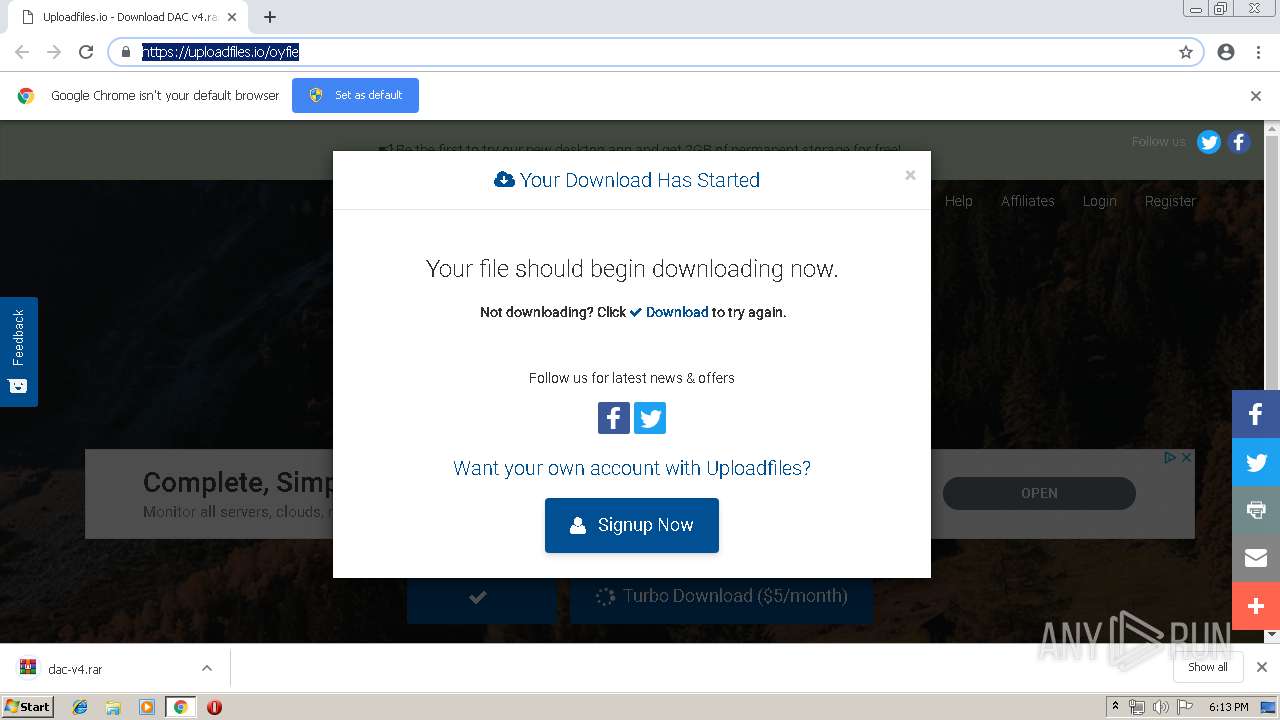Click the print share side button

[x=1256, y=510]
